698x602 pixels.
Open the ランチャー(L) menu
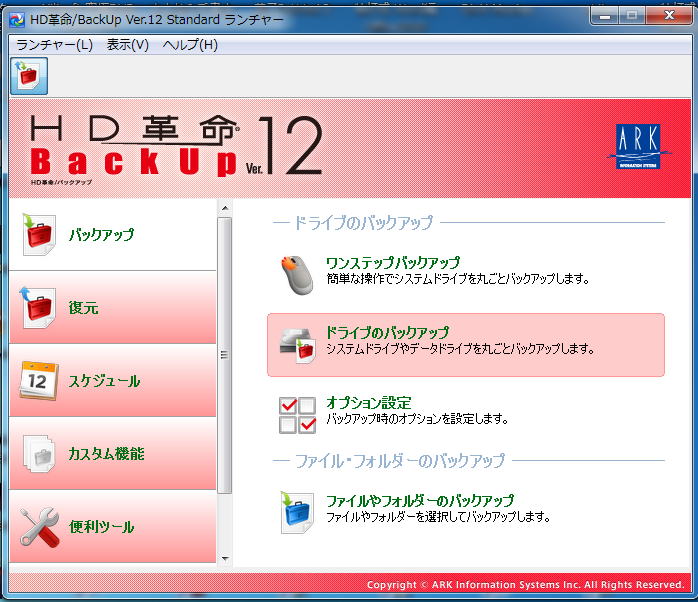[54, 45]
